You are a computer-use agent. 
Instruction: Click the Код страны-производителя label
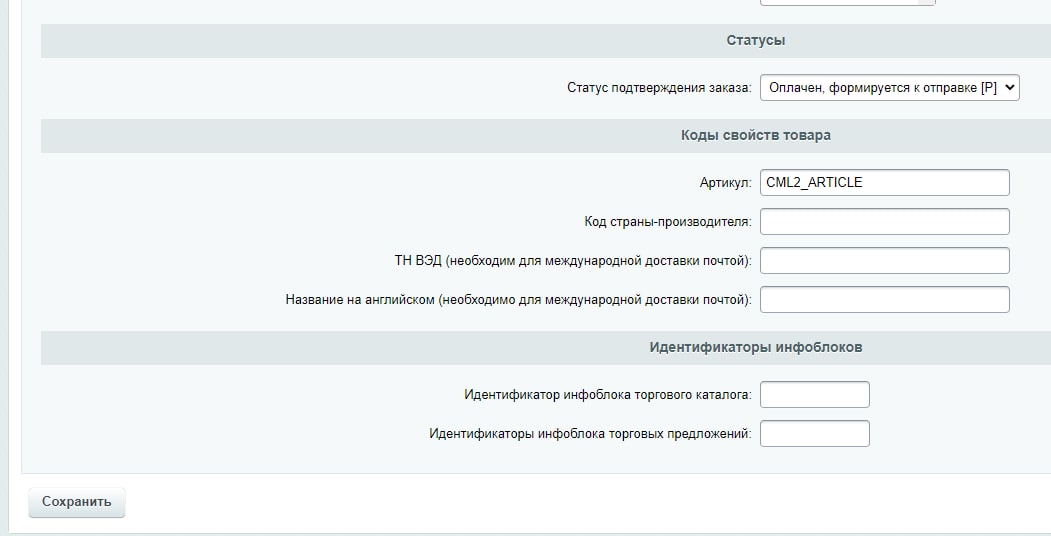click(x=668, y=222)
